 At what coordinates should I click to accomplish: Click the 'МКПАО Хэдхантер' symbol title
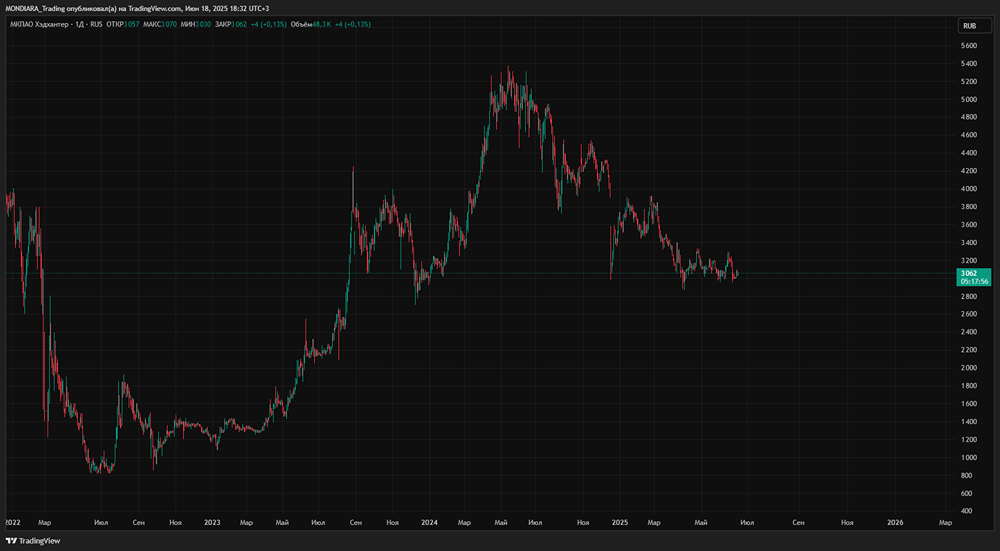39,24
